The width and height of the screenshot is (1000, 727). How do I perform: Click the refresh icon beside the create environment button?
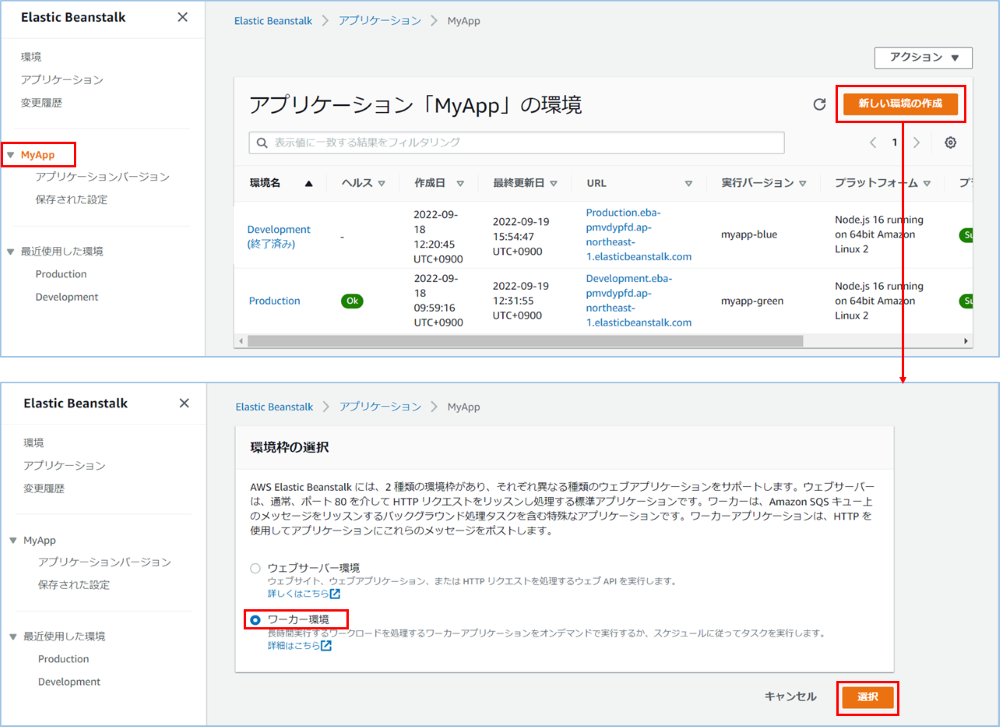819,104
